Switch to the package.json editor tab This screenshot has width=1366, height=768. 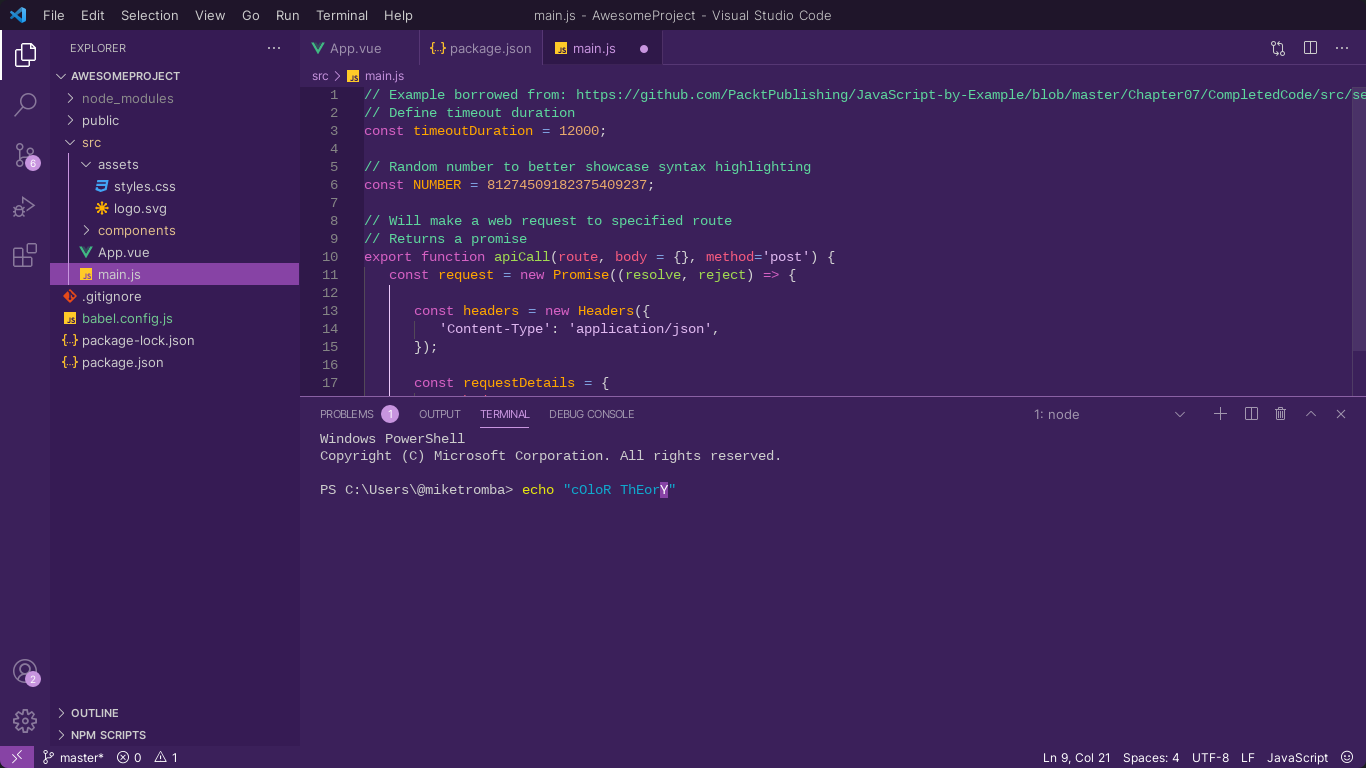pos(480,48)
